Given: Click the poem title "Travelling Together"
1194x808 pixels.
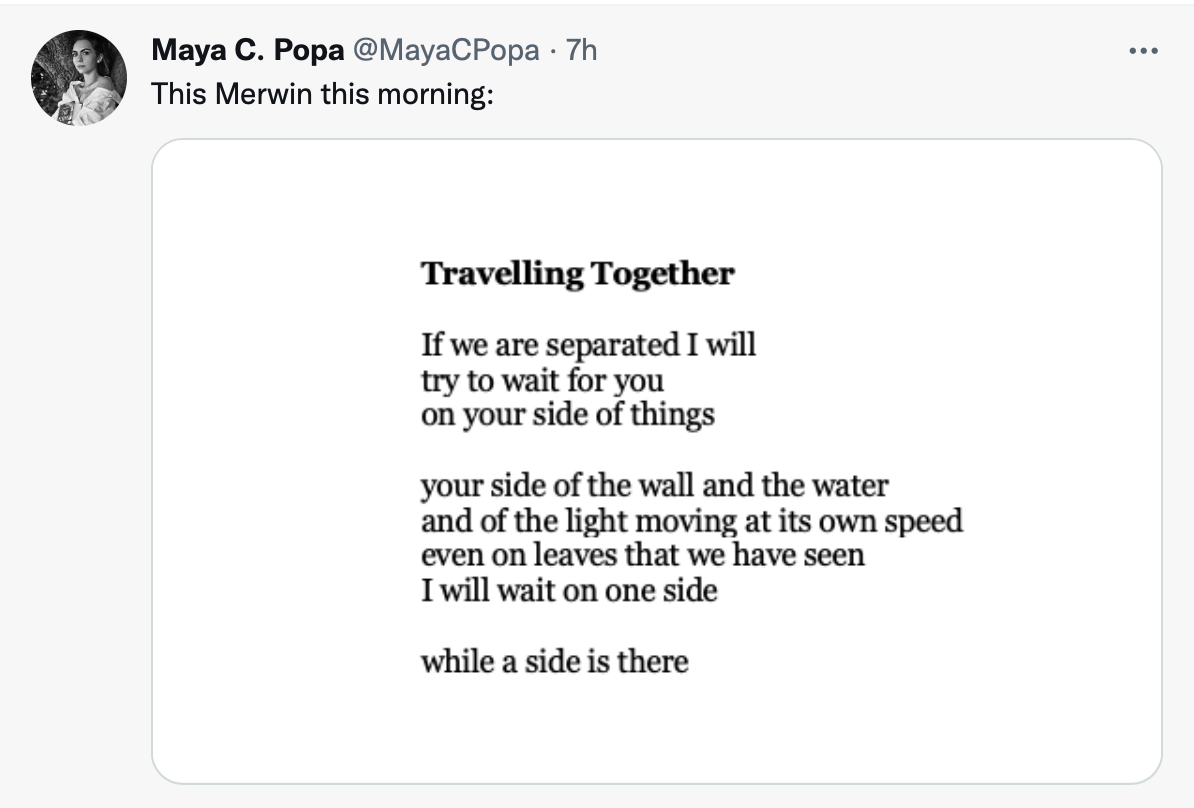Looking at the screenshot, I should coord(577,273).
